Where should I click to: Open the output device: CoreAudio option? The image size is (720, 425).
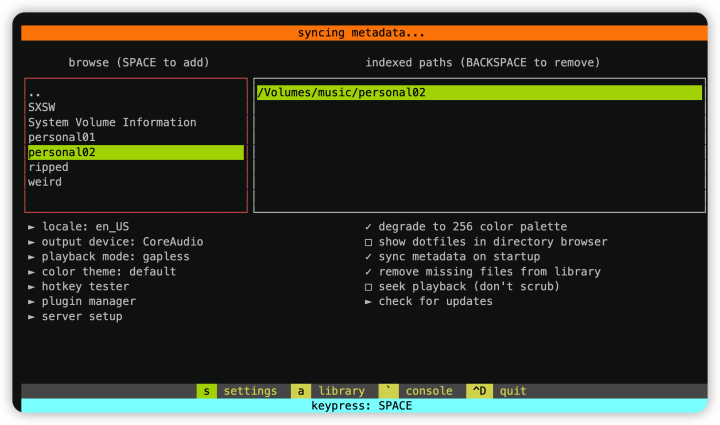click(x=115, y=242)
